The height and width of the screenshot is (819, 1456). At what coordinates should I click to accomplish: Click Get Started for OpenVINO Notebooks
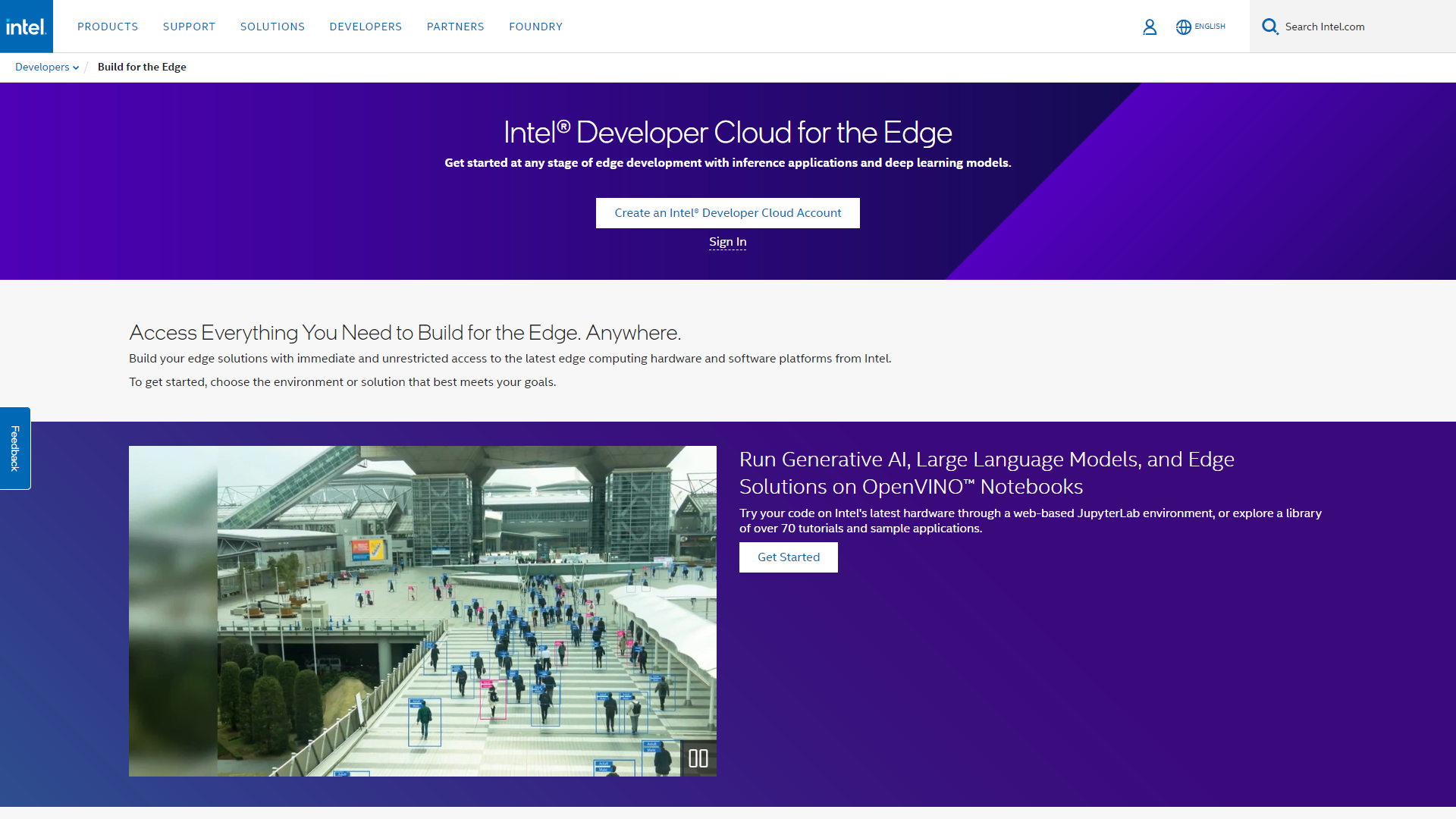[x=788, y=557]
